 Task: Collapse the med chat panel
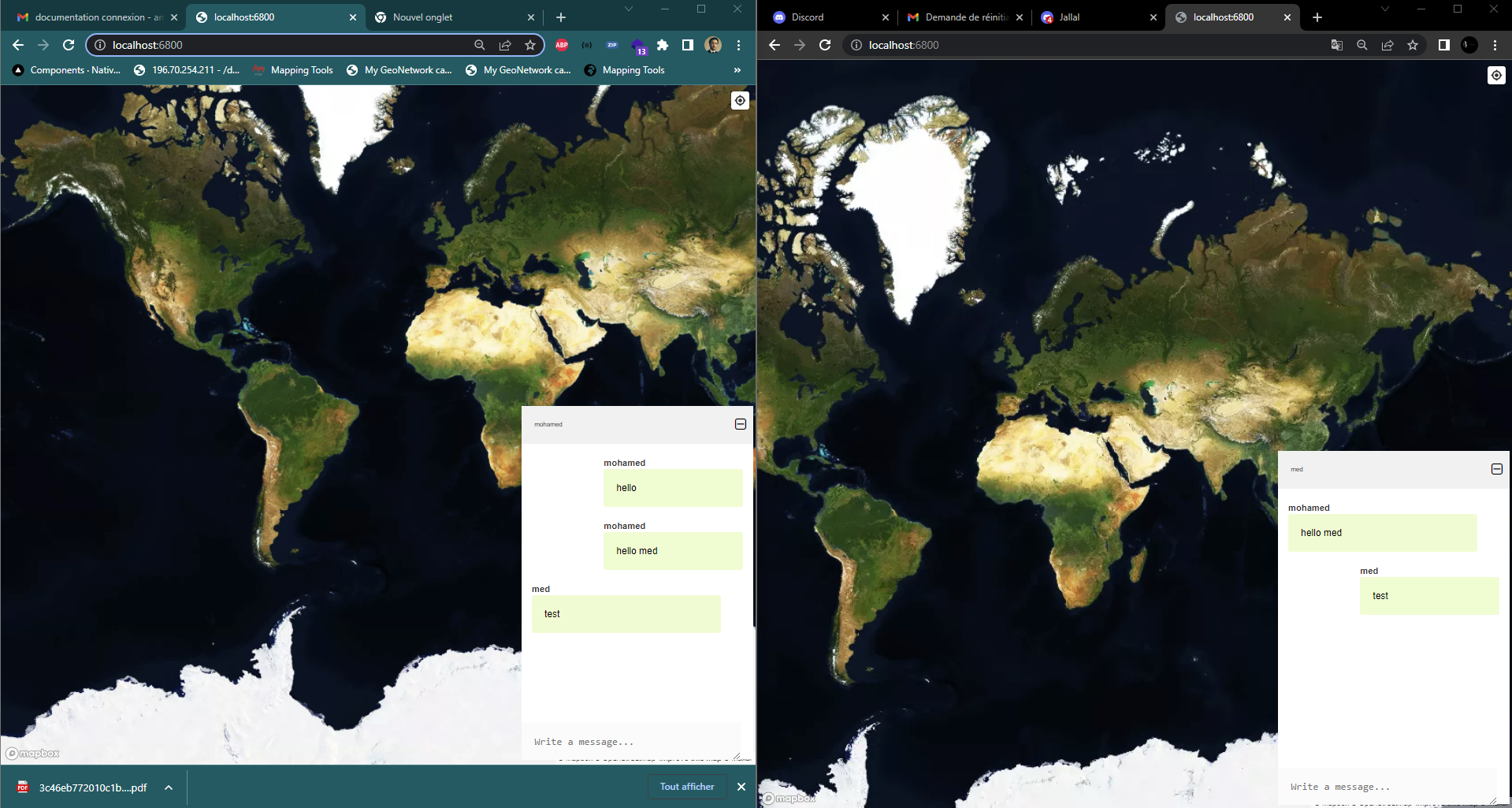(1497, 469)
